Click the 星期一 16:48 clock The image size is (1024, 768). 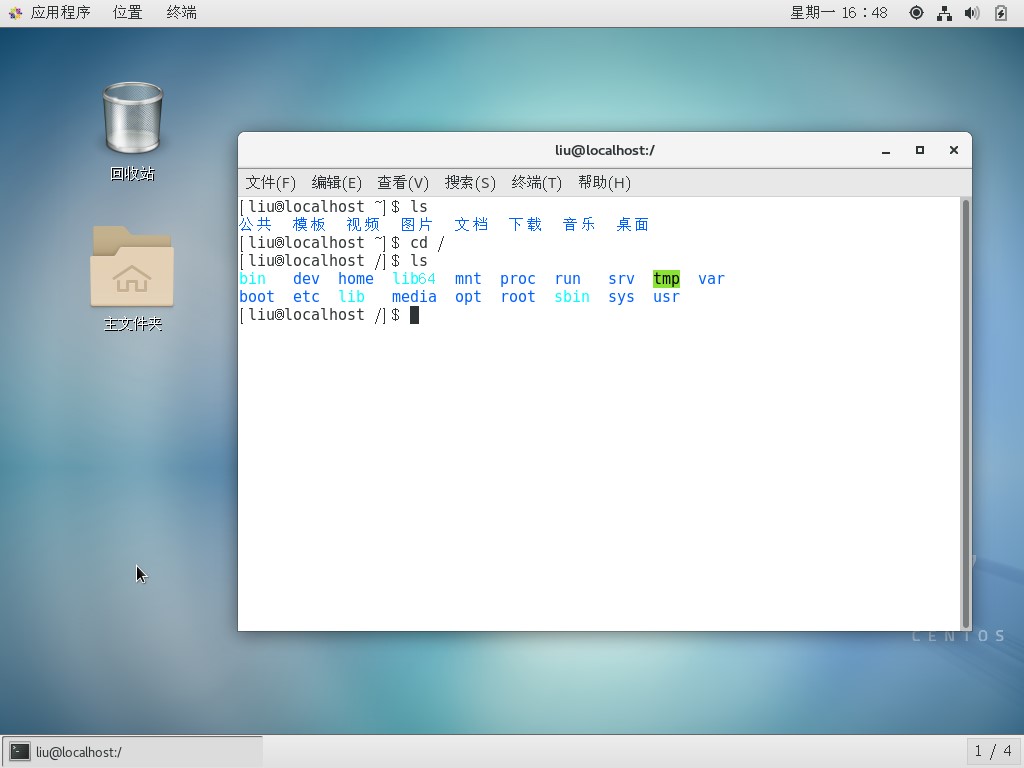(838, 13)
